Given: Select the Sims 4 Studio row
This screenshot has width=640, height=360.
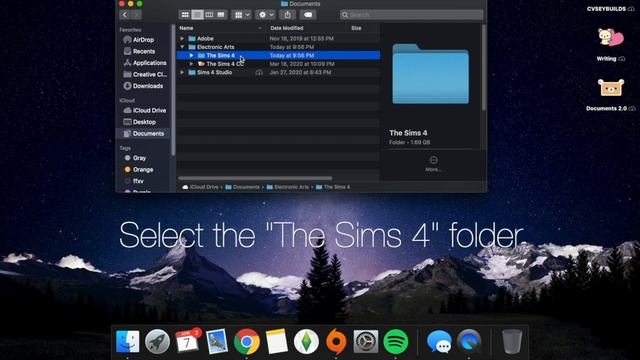Looking at the screenshot, I should point(278,72).
